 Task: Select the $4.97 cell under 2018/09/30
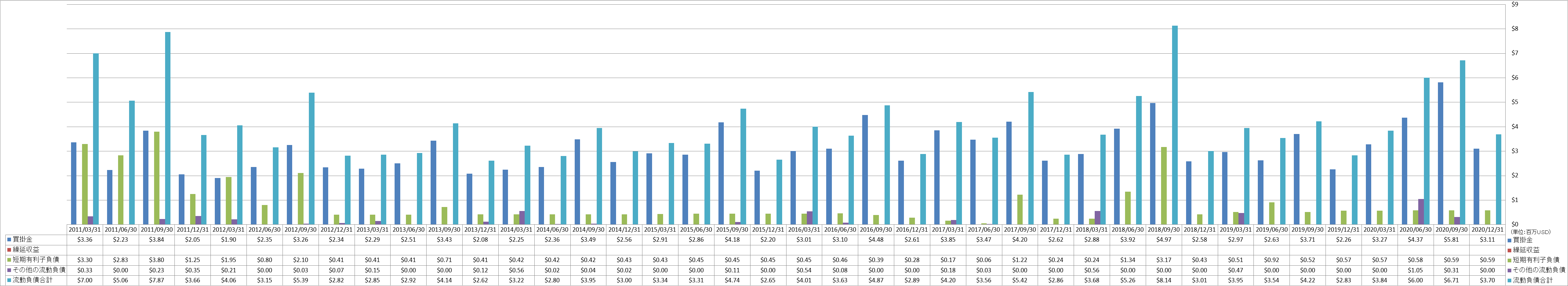coord(1163,240)
